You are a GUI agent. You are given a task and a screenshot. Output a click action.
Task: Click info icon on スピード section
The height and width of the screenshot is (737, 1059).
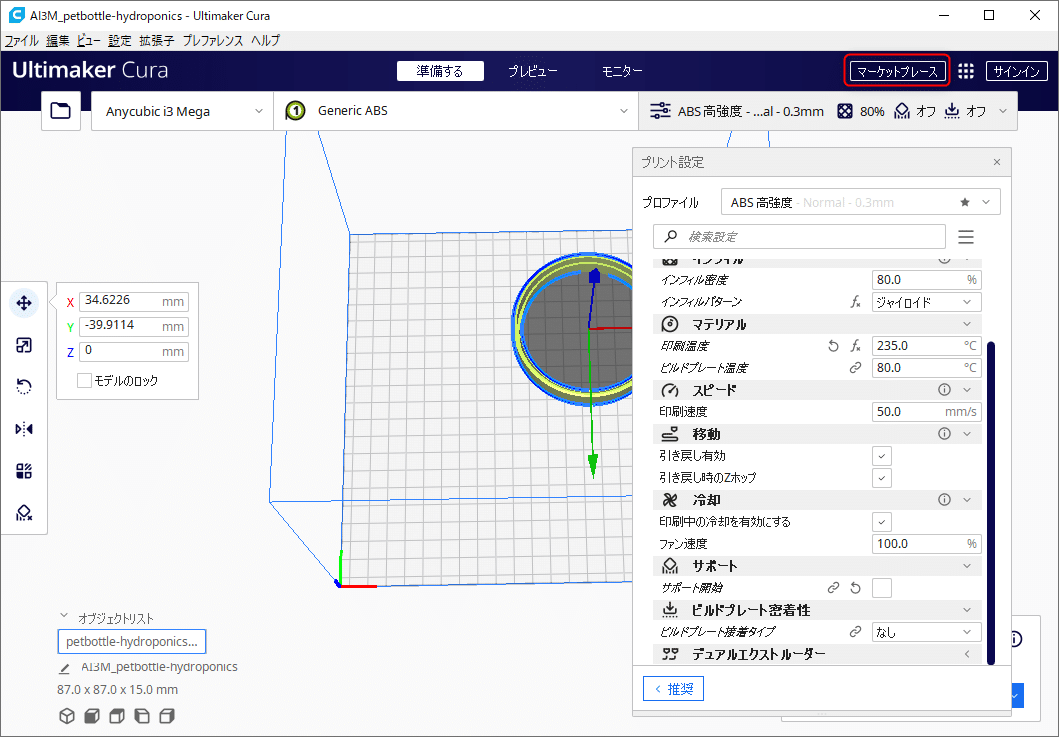(944, 390)
